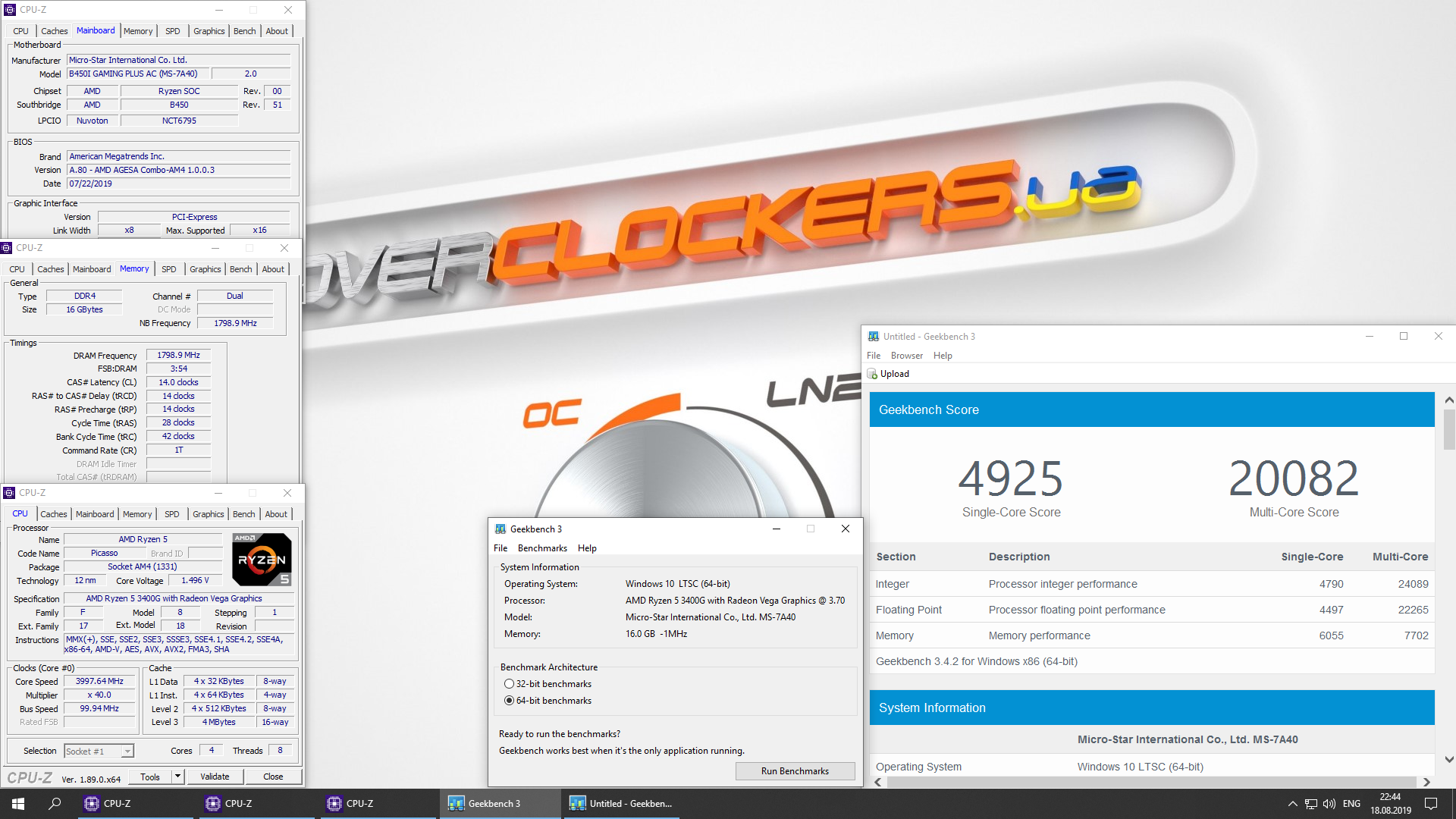1456x819 pixels.
Task: Open Untitled - Geekbench taskbar window
Action: tap(622, 804)
